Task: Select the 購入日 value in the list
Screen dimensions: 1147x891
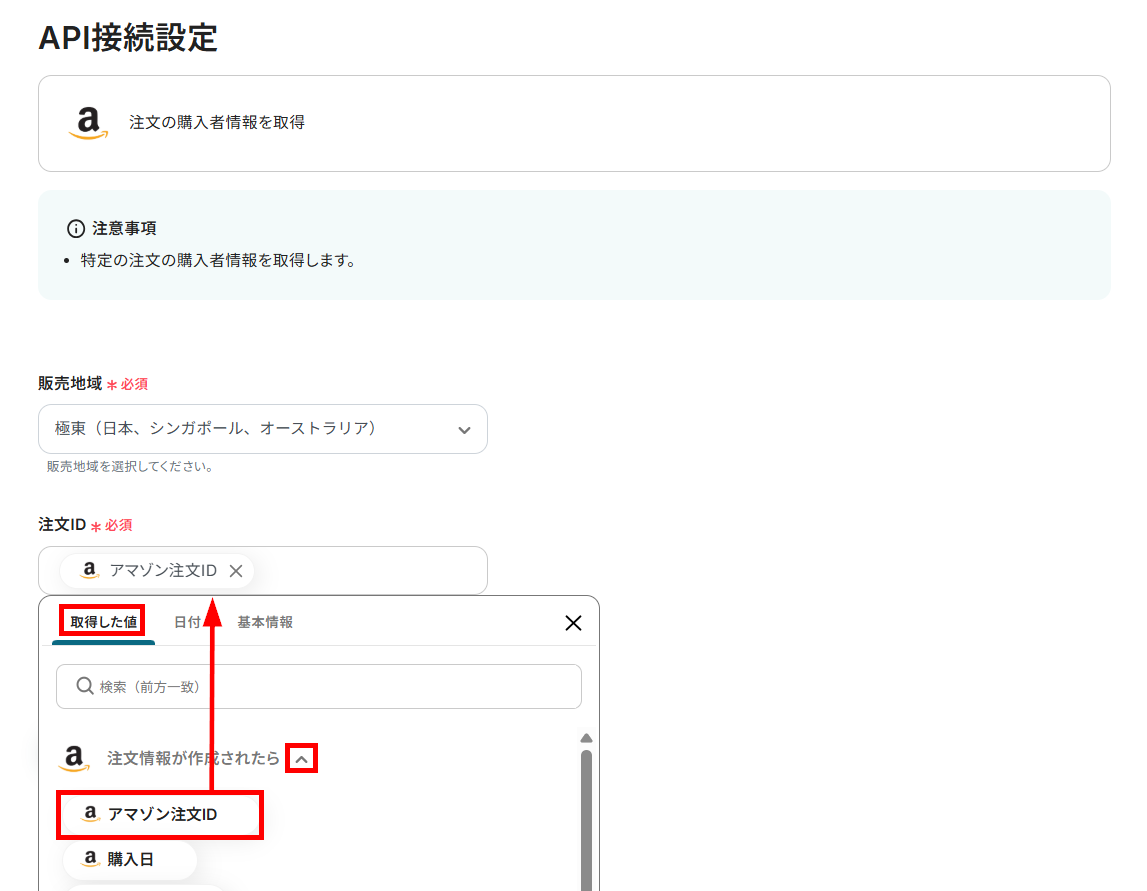Action: (x=129, y=860)
